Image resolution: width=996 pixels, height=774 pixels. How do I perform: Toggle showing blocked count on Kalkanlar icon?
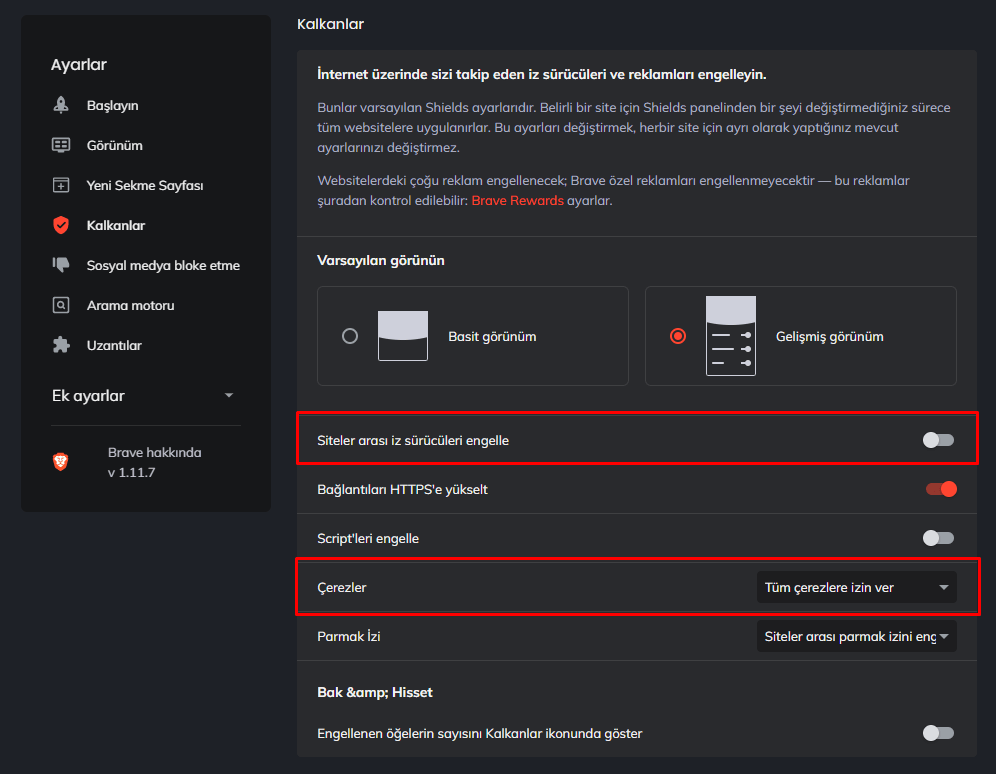[938, 733]
